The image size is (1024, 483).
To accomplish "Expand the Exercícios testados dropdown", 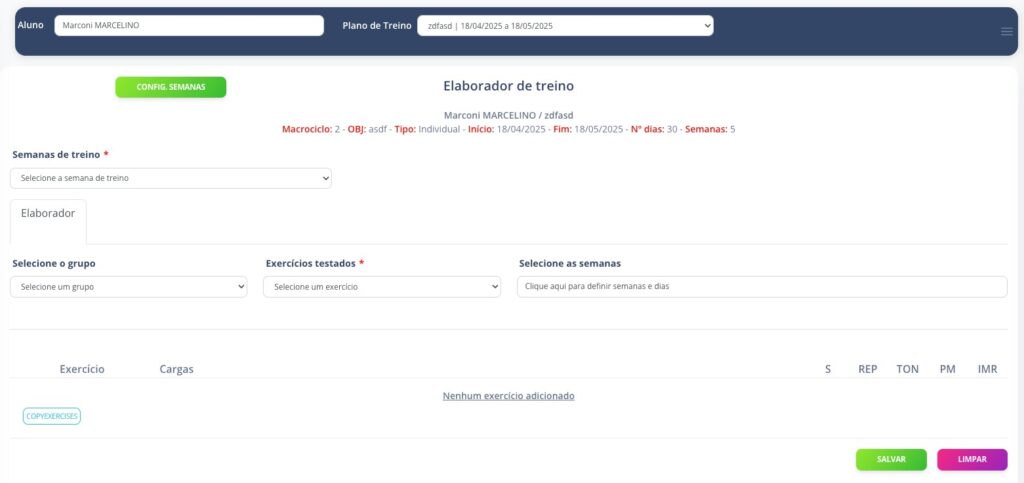I will 382,287.
